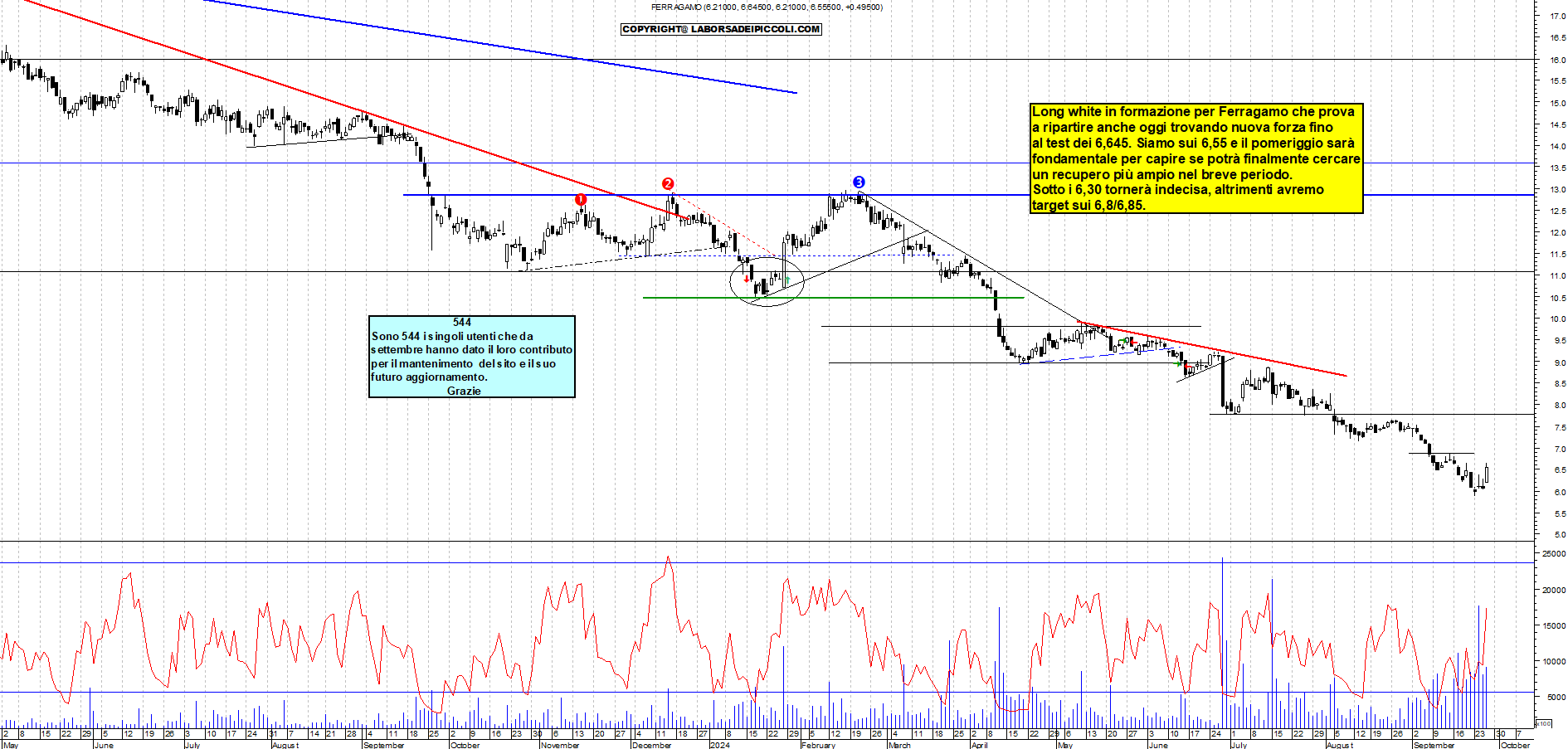Click the 9.0 price axis label
Viewport: 1568px width, 749px height.
pyautogui.click(x=1560, y=362)
